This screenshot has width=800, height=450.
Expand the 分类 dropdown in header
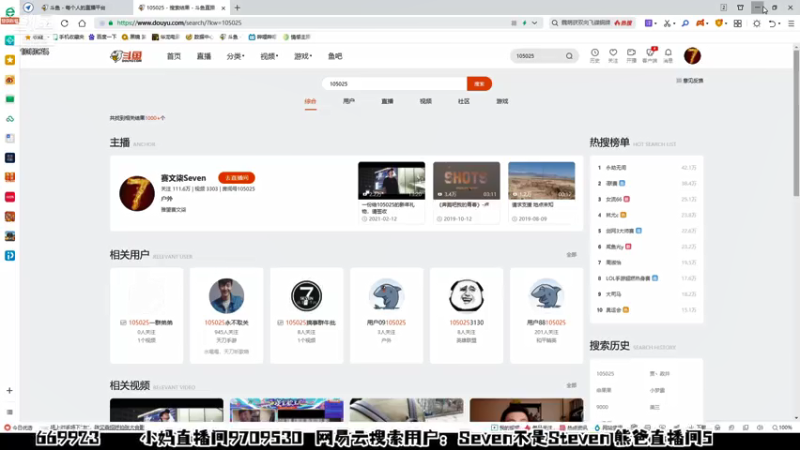pos(235,56)
